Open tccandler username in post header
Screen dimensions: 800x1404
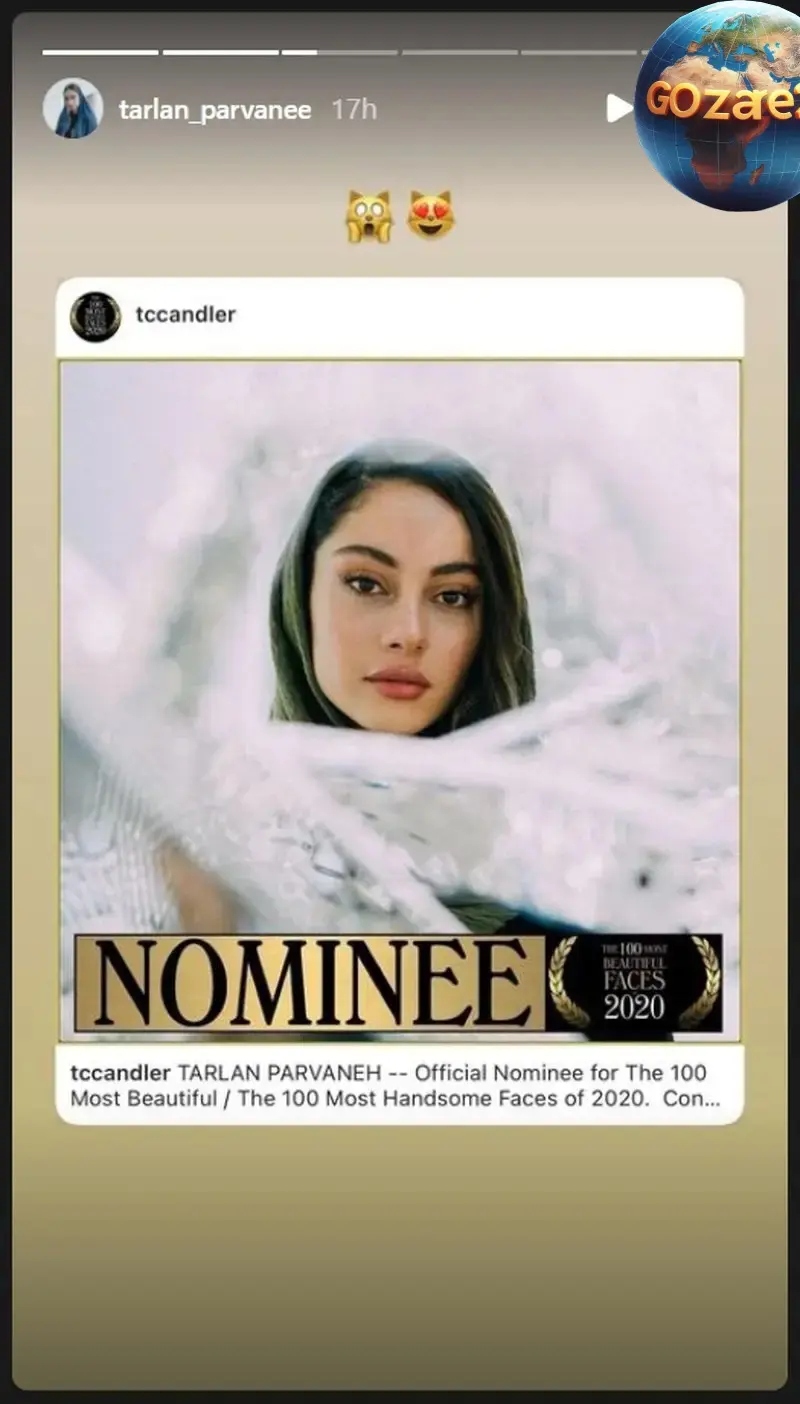[186, 314]
